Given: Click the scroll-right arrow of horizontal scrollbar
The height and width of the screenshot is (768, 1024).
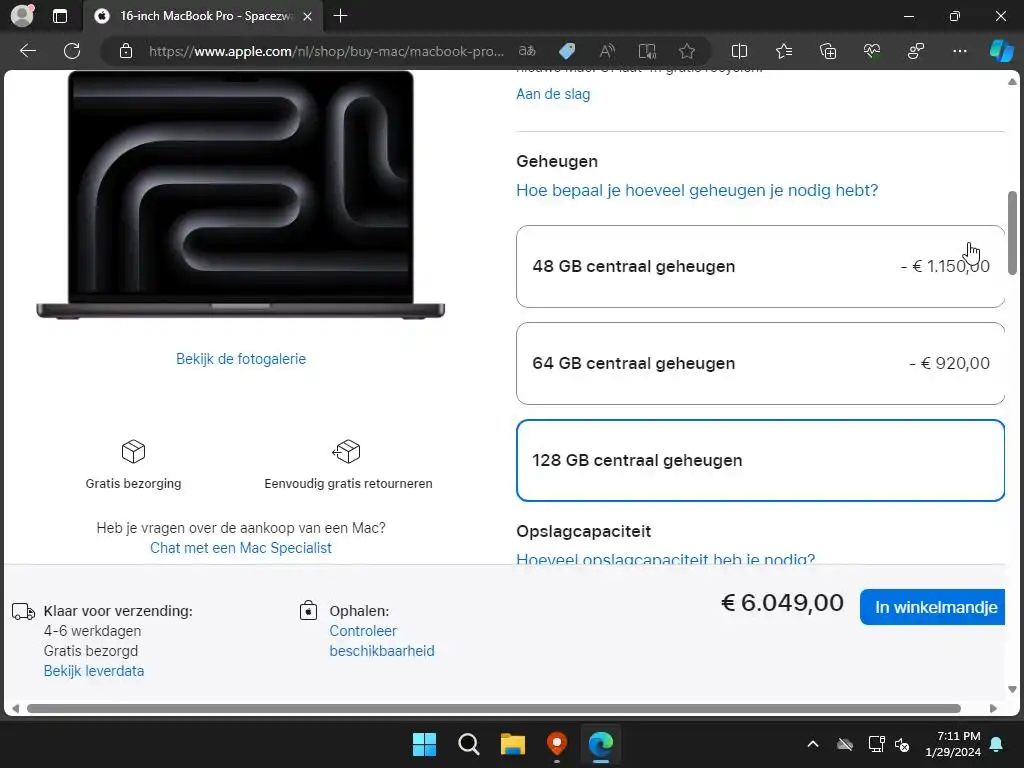Looking at the screenshot, I should coord(993,709).
